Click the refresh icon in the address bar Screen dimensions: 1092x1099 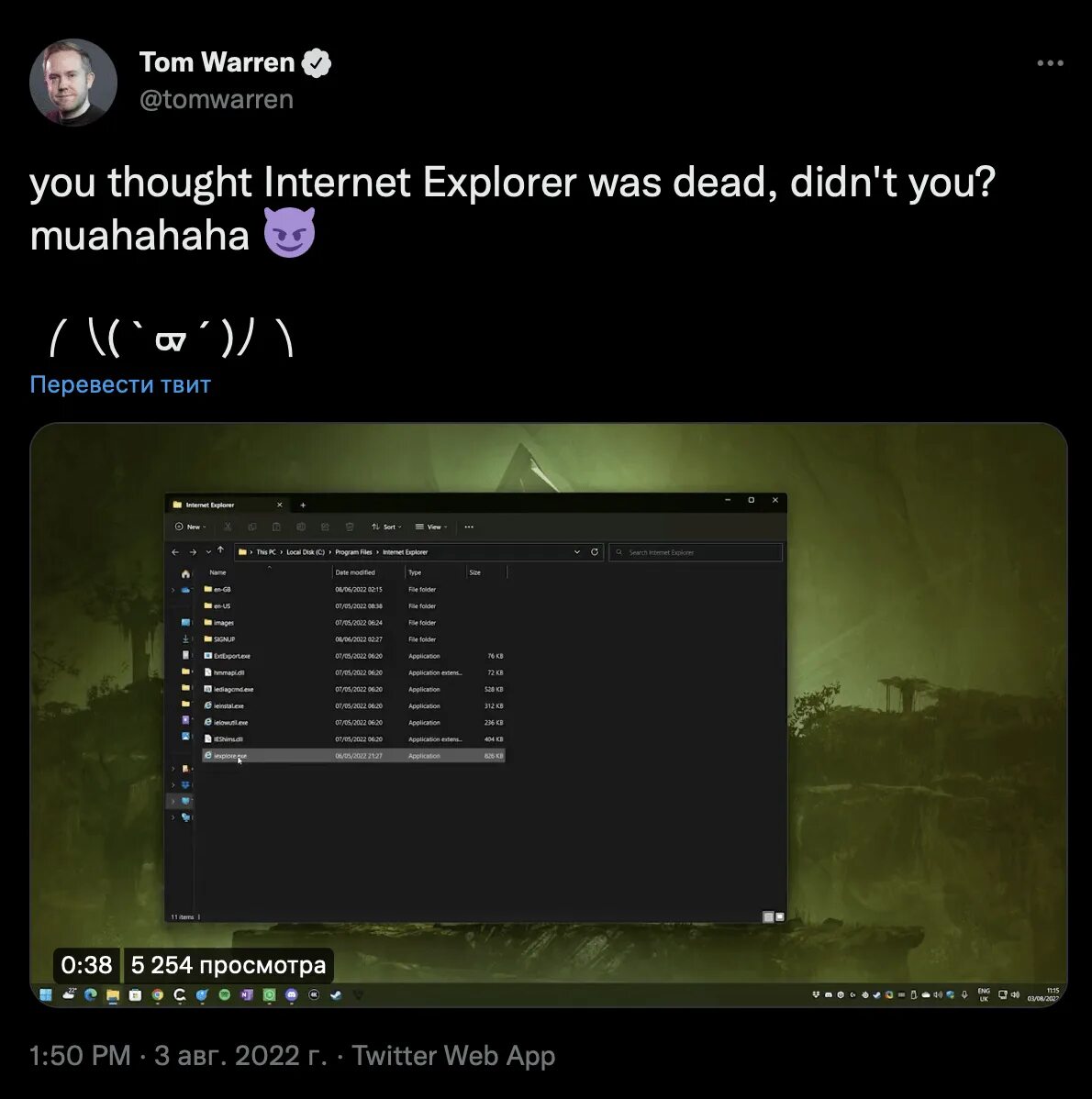(595, 551)
